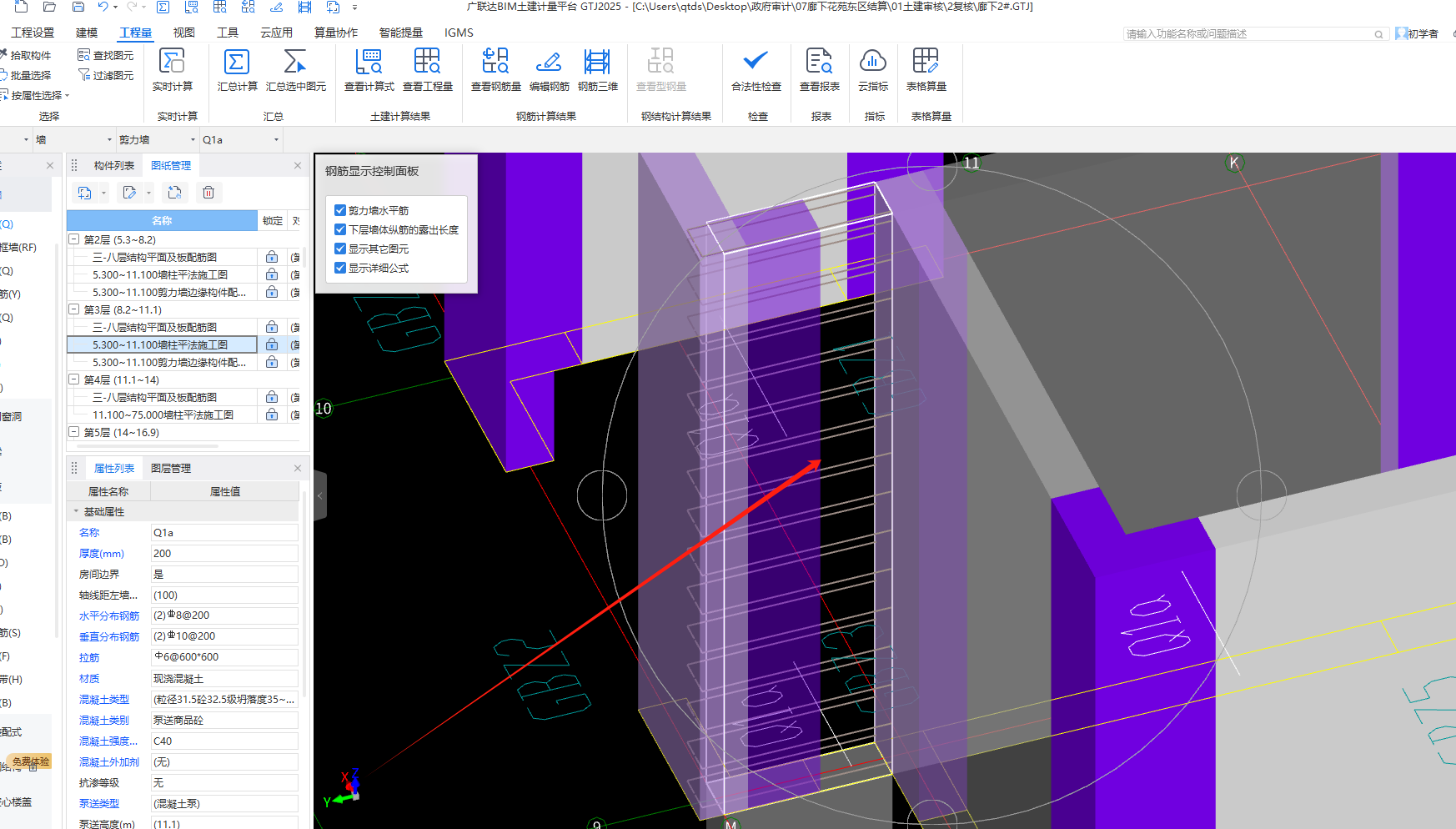
Task: Select the 编辑钢筋 tool
Action: pos(549,69)
